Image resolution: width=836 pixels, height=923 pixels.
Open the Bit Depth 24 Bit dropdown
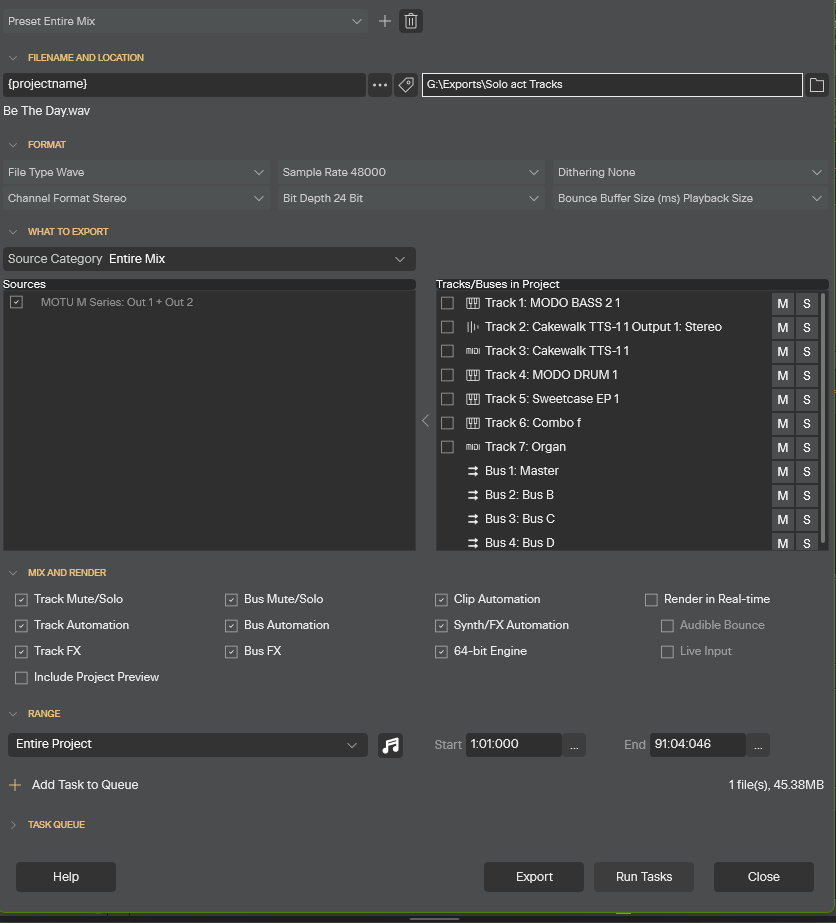pos(410,198)
